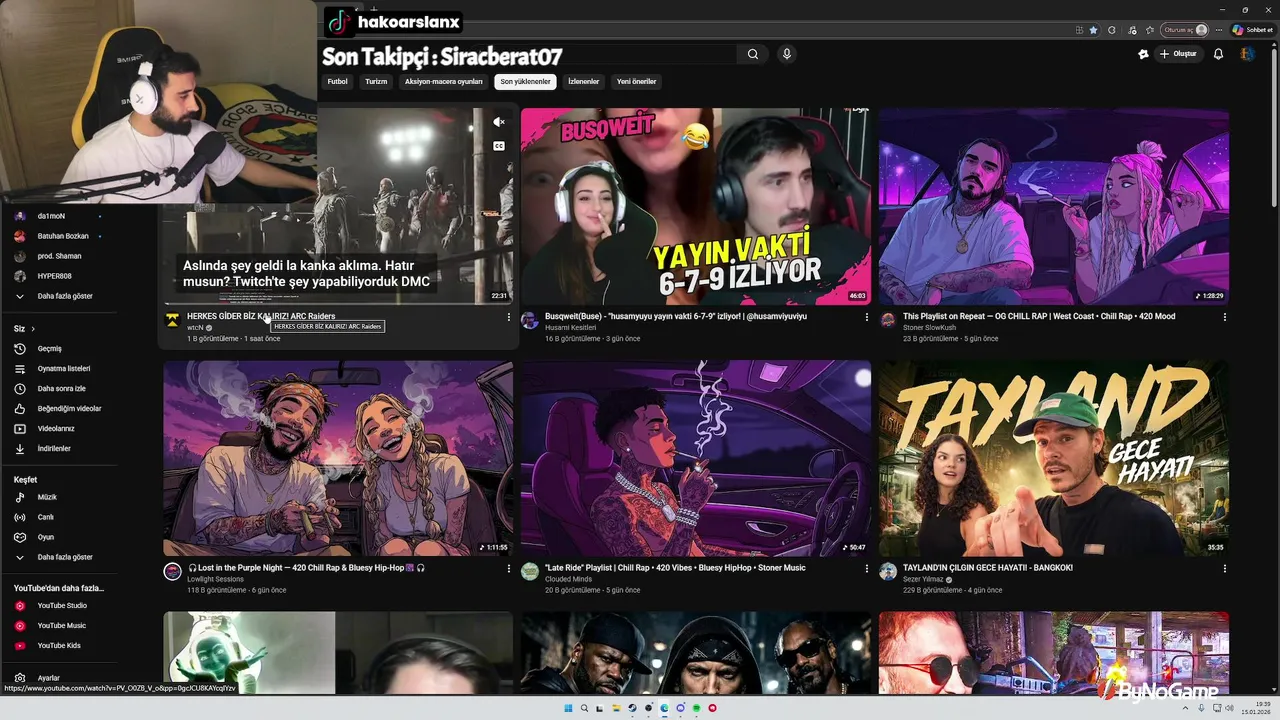This screenshot has width=1280, height=720.
Task: Select the İzlenenler filter chip
Action: click(583, 82)
